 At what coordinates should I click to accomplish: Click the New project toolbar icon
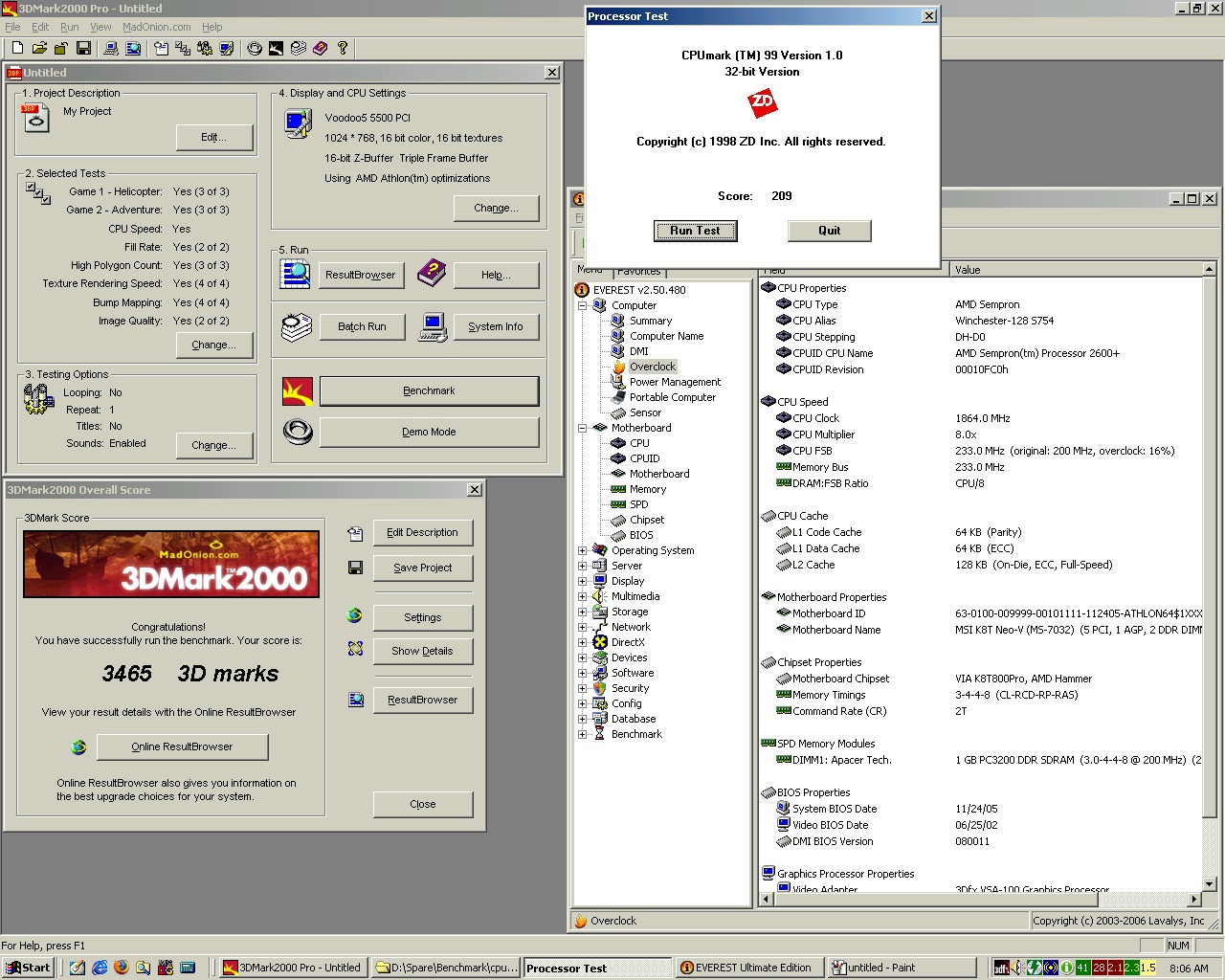click(x=17, y=48)
